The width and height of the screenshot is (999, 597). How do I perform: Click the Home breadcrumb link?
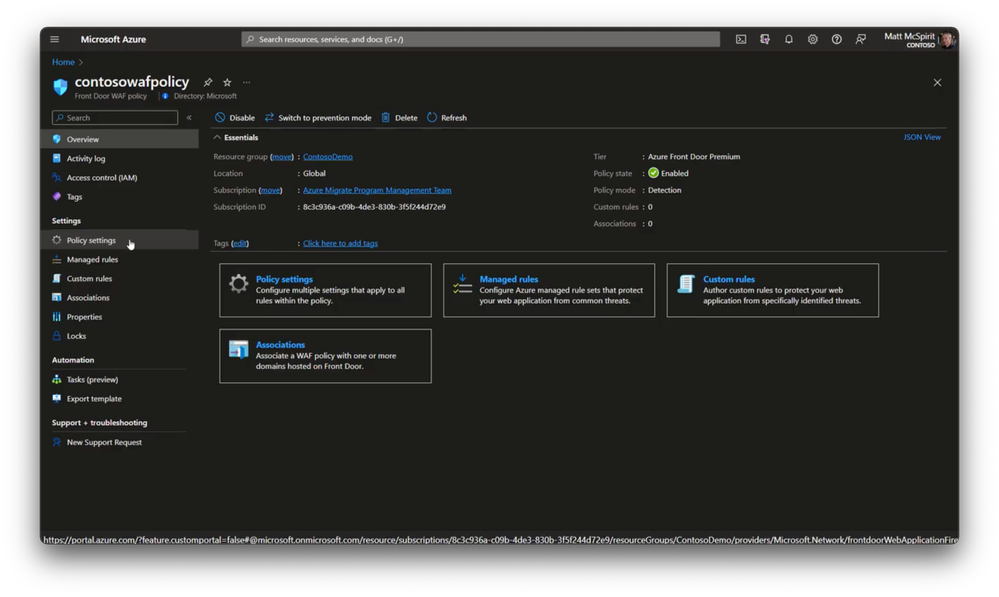(63, 62)
